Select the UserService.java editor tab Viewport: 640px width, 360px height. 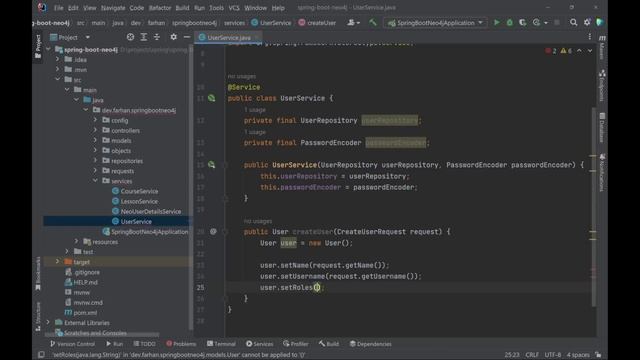click(x=229, y=37)
